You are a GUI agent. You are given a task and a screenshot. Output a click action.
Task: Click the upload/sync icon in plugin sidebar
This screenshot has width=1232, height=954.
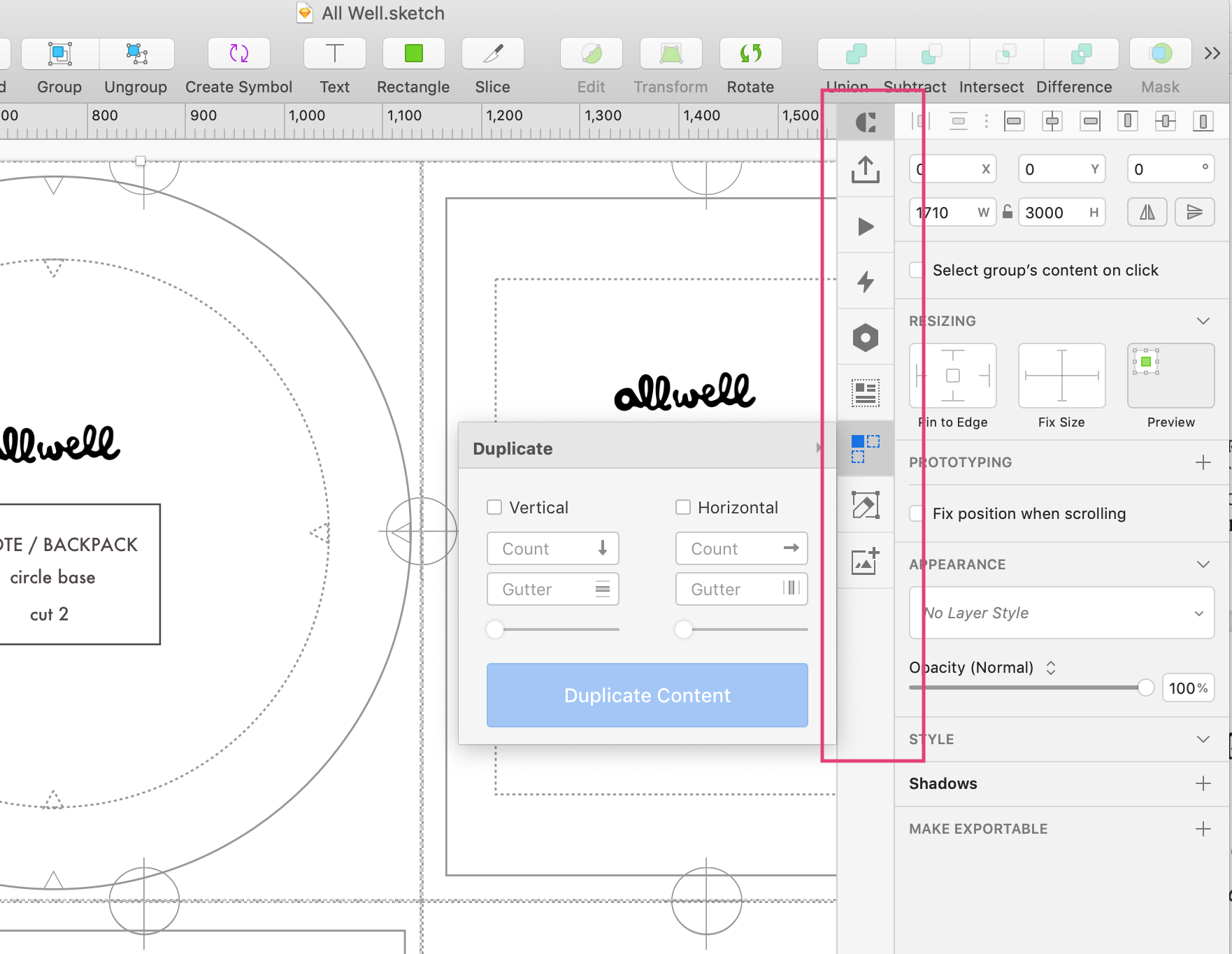tap(866, 169)
